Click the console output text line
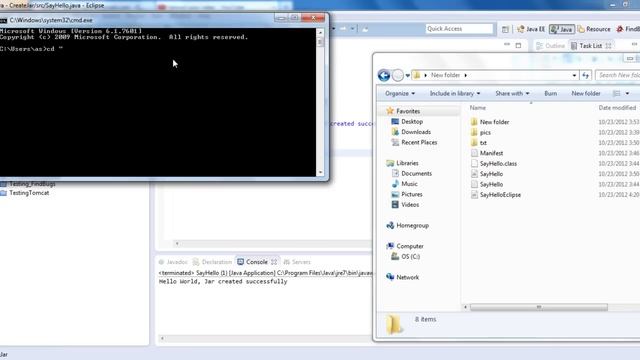Image resolution: width=640 pixels, height=360 pixels. point(223,282)
